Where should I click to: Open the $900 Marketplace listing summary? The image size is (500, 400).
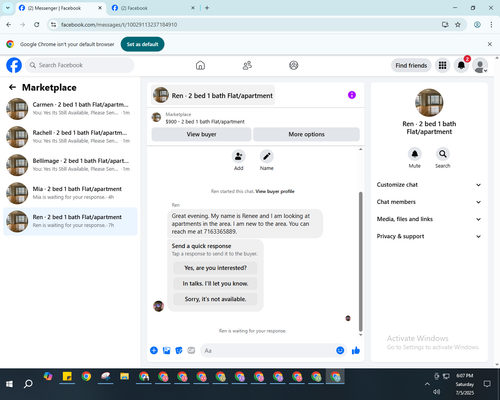[205, 118]
